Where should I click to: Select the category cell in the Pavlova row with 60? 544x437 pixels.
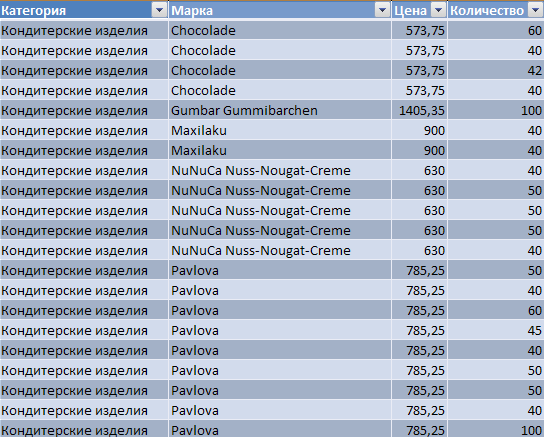pos(84,310)
